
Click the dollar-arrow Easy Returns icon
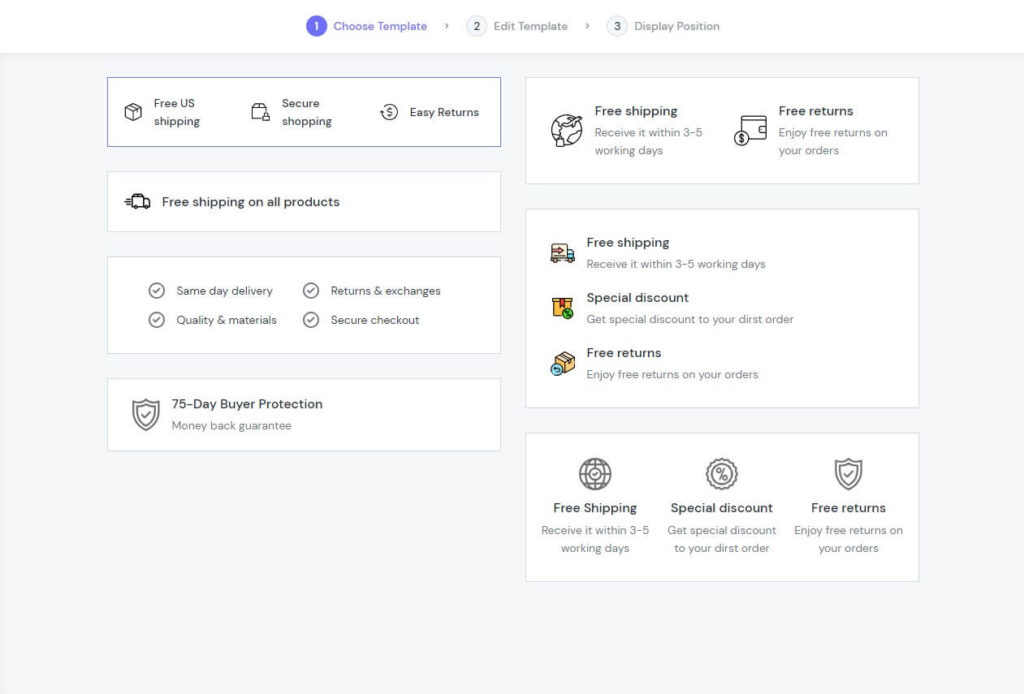tap(389, 112)
